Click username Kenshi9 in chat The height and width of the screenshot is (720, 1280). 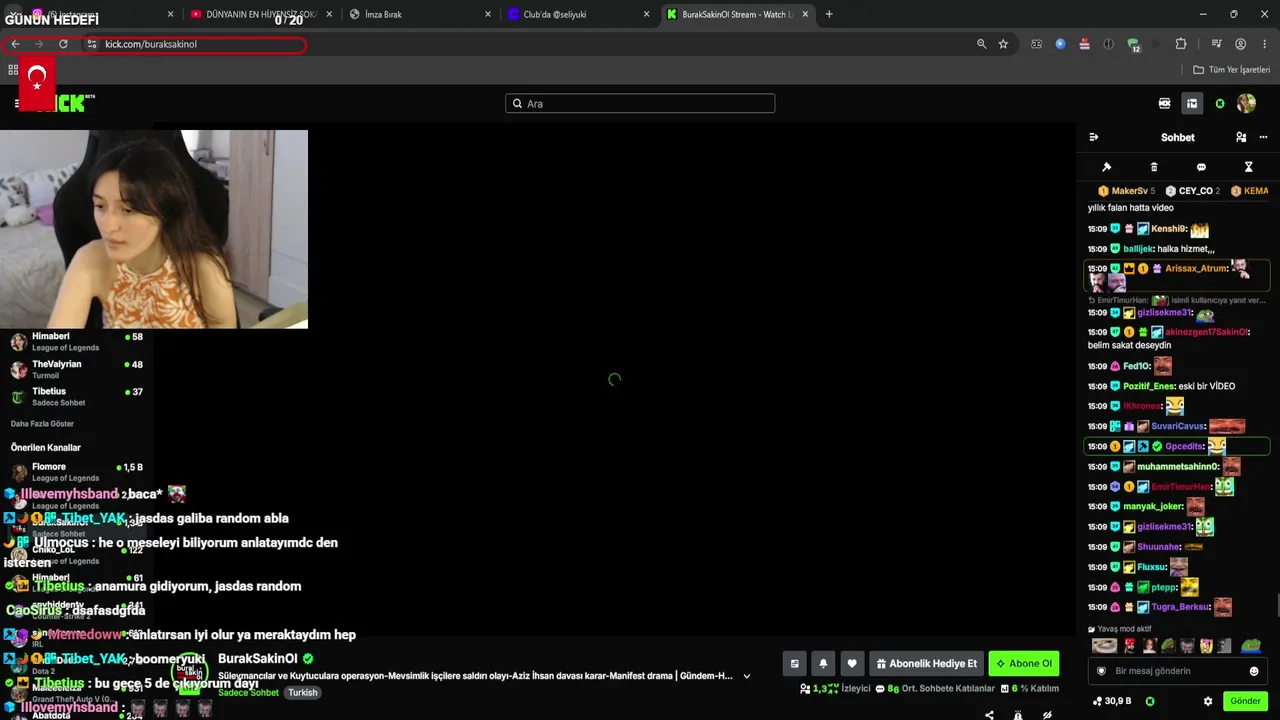[x=1168, y=229]
